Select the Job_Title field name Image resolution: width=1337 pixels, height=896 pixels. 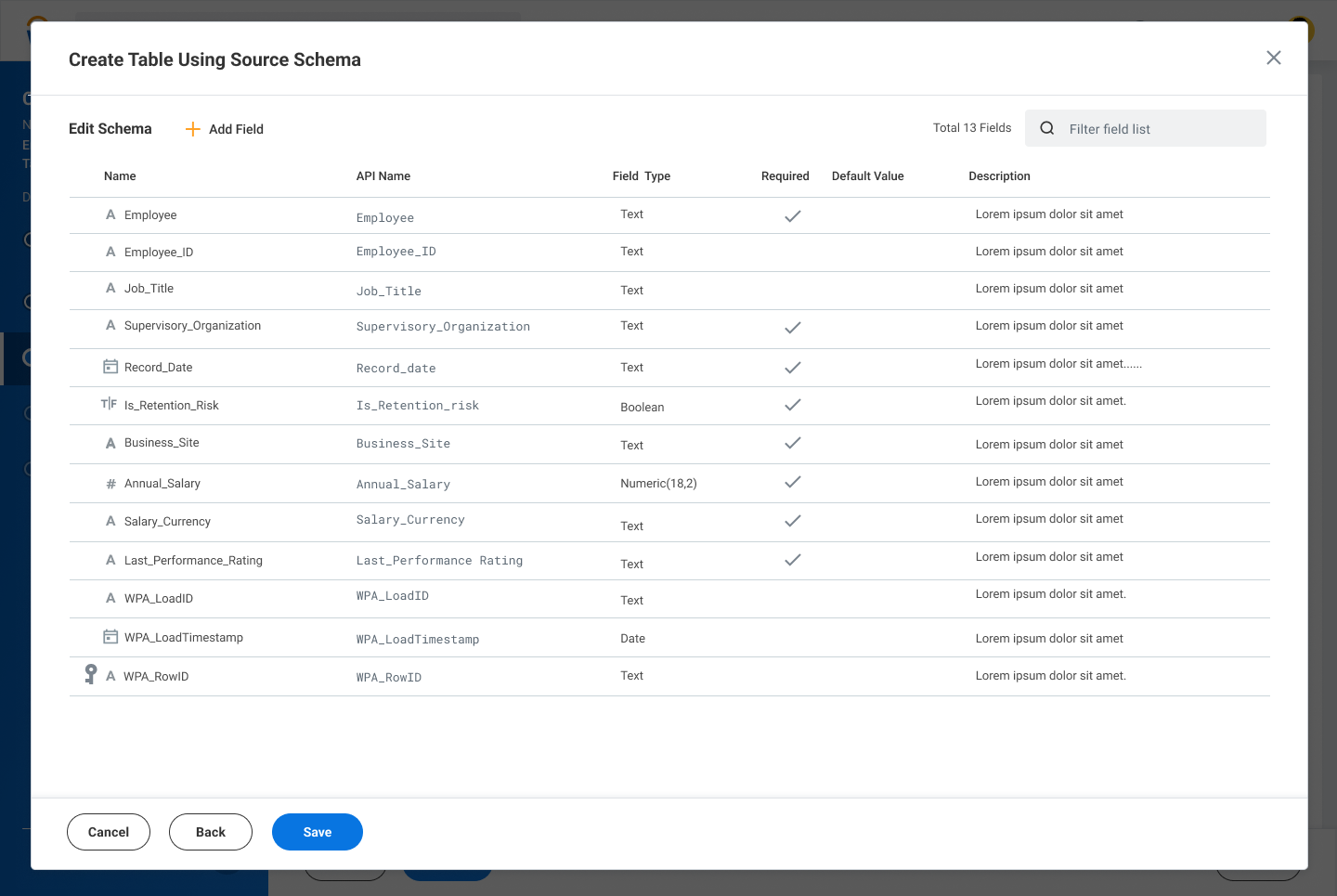pos(149,288)
